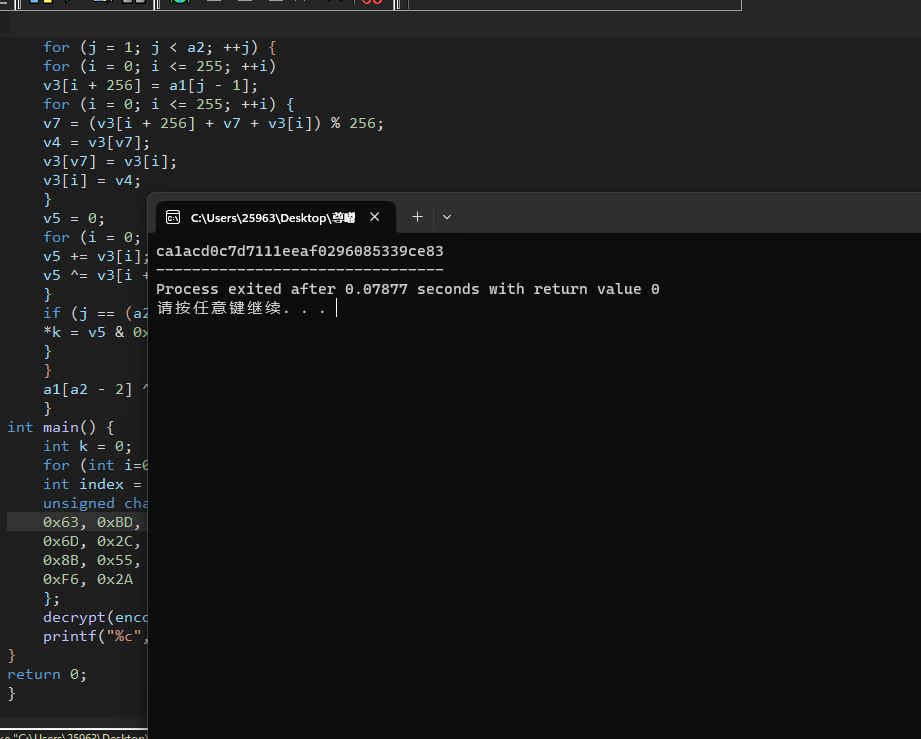Open a new terminal tab with plus button

pos(417,217)
